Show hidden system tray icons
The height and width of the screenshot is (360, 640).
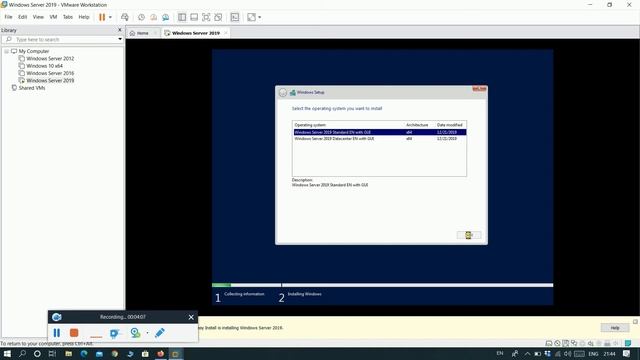(527, 354)
